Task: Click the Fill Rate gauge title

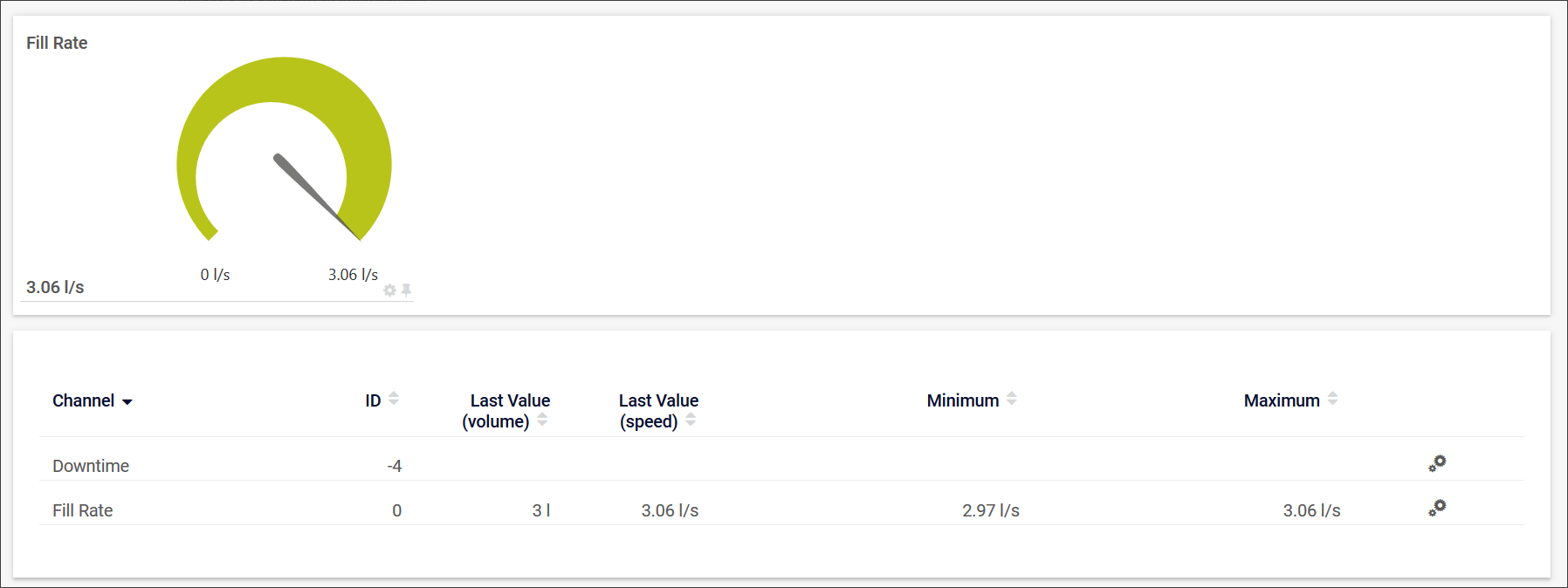Action: pos(57,43)
